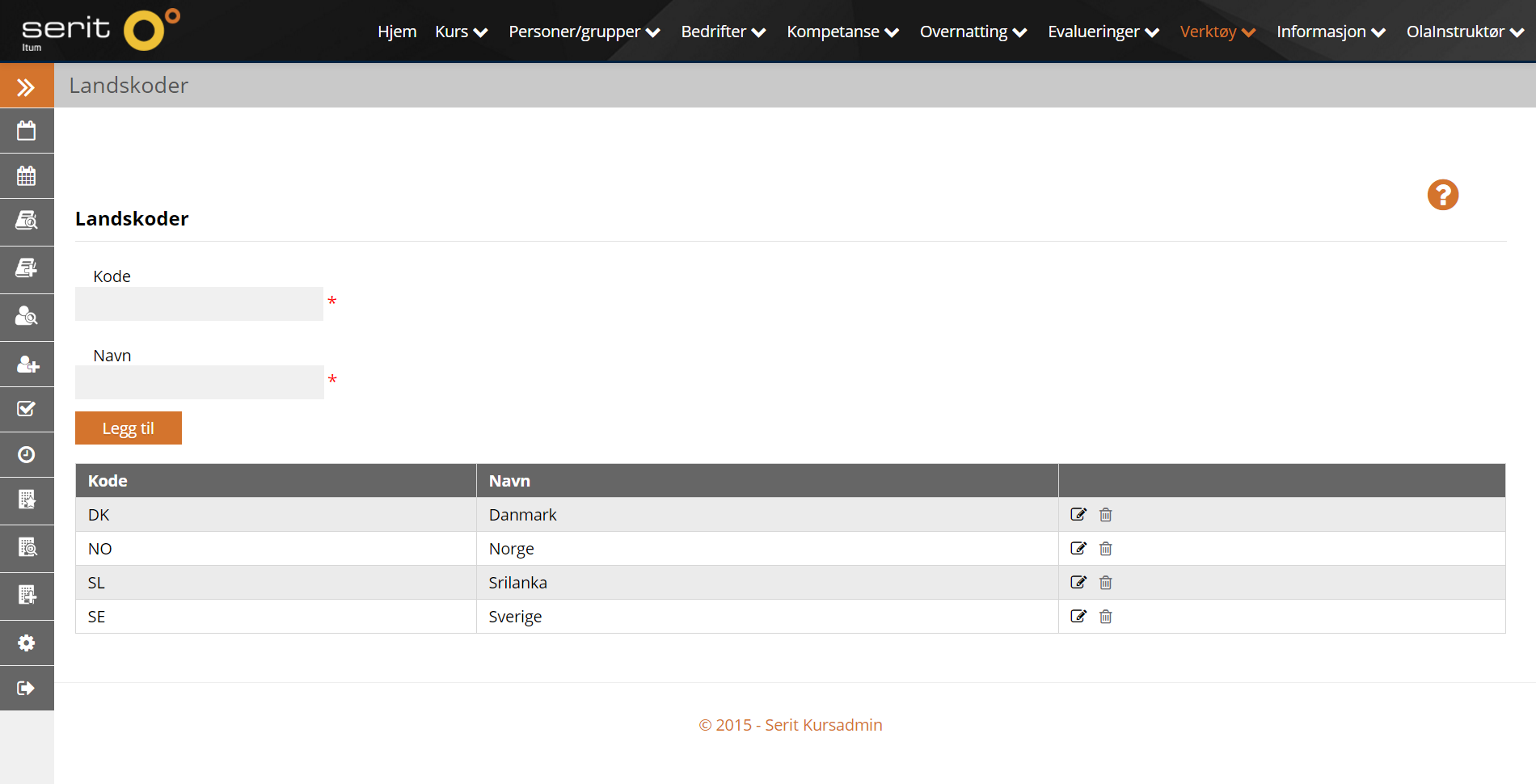
Task: Open the blank calendar icon in sidebar
Action: pyautogui.click(x=27, y=131)
